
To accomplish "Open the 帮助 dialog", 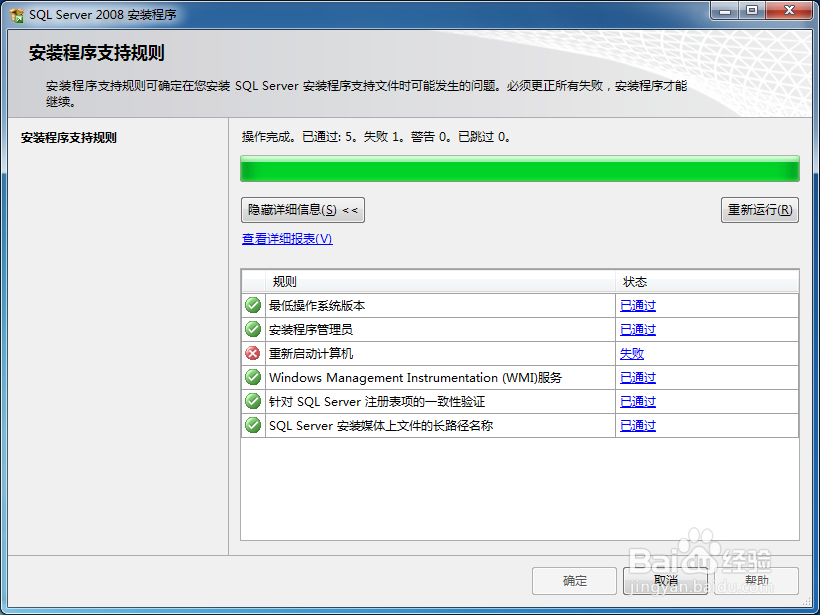I will [x=758, y=581].
